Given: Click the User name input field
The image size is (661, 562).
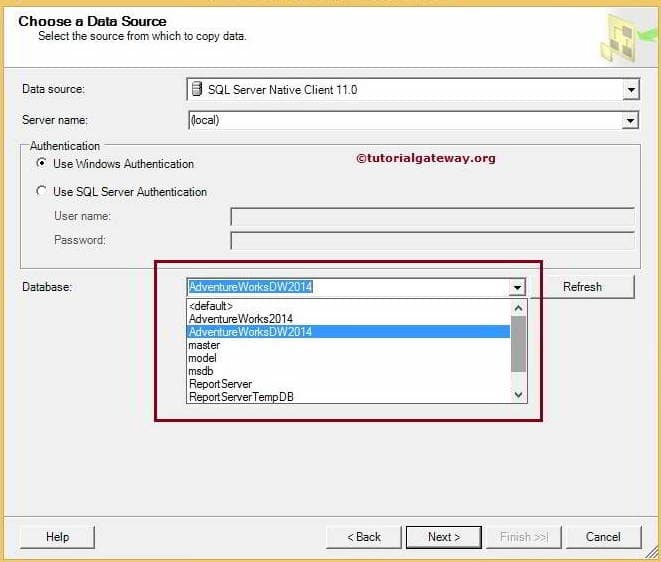Looking at the screenshot, I should tap(432, 217).
